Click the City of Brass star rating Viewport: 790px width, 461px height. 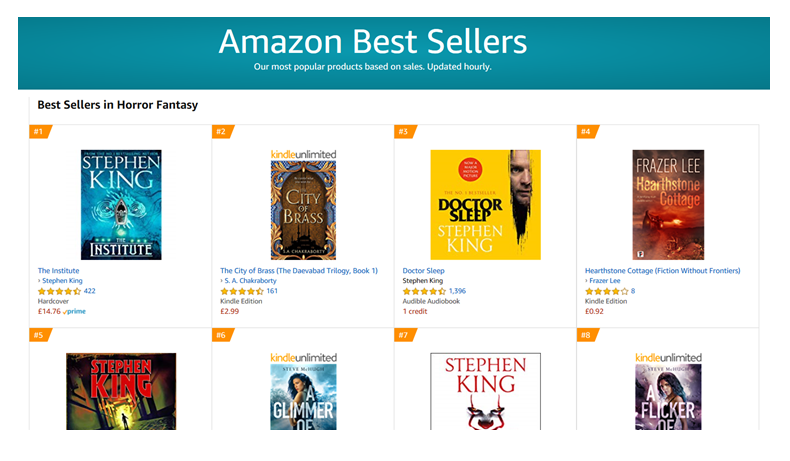click(242, 291)
